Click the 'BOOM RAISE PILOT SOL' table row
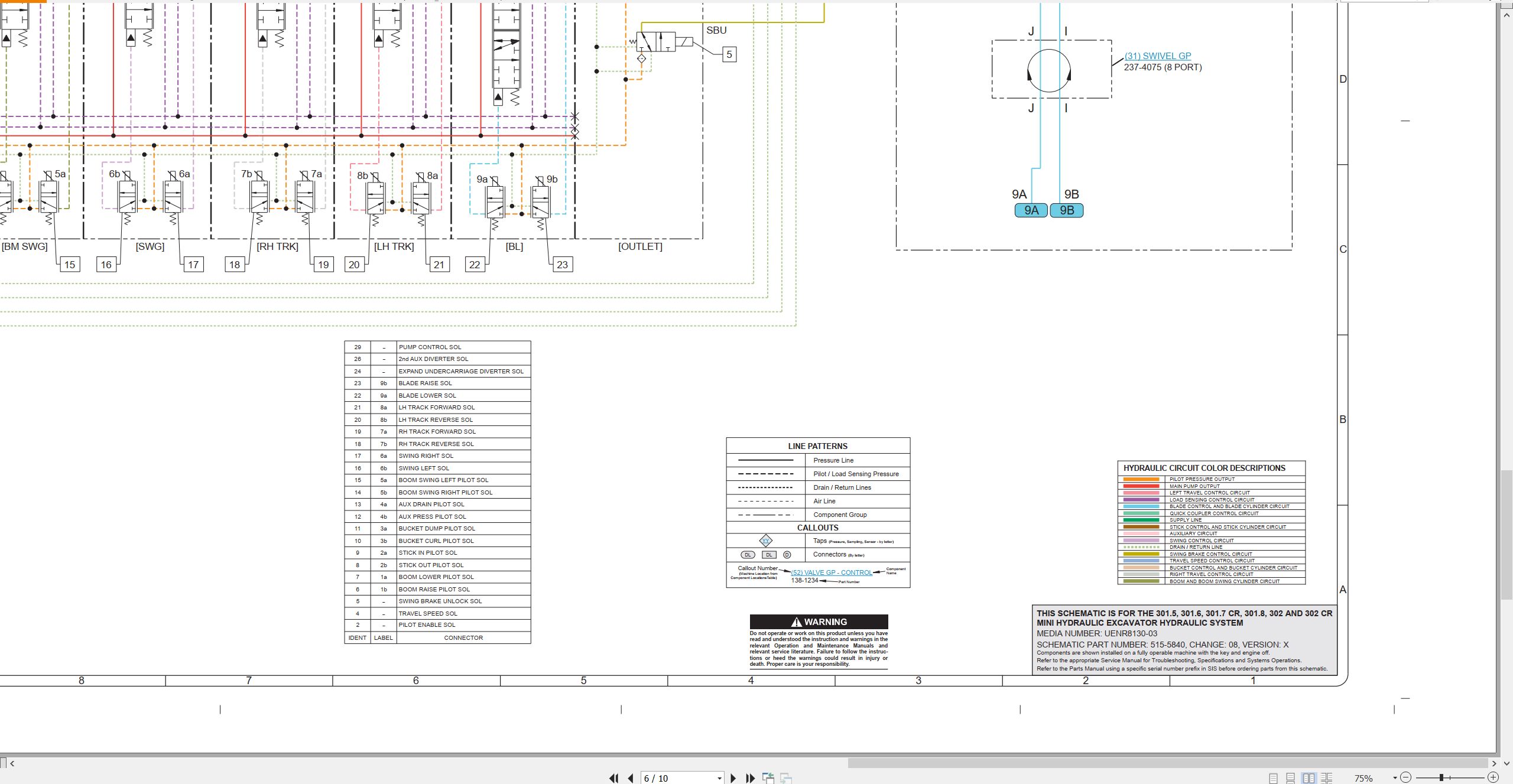1513x784 pixels. point(438,590)
